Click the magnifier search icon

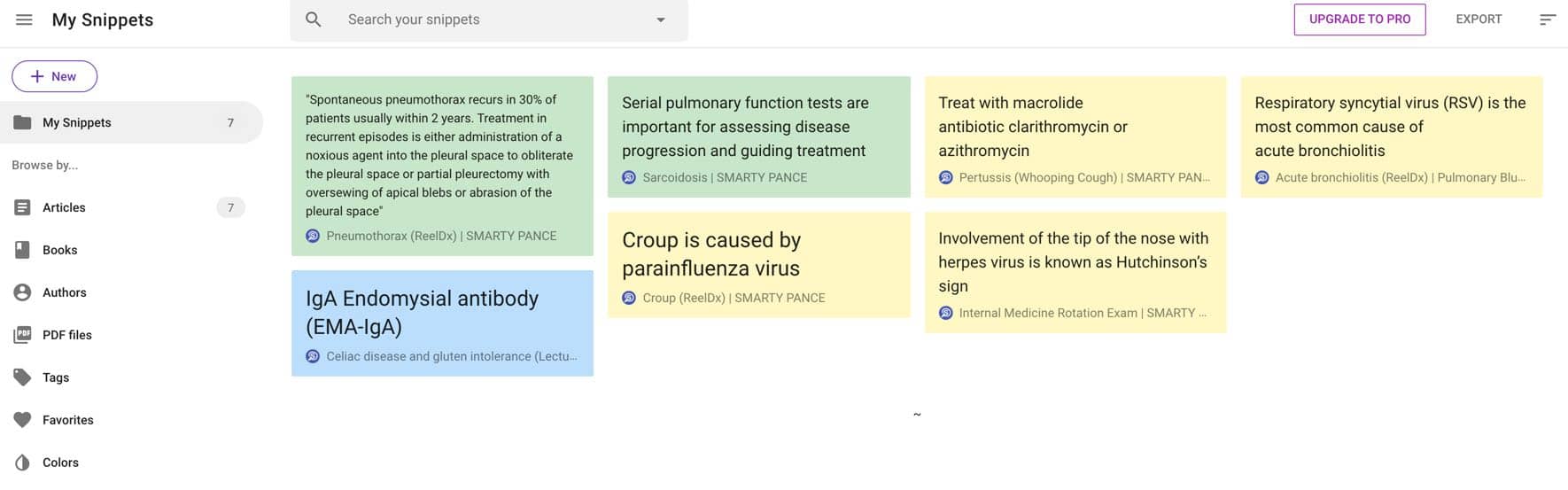(314, 19)
